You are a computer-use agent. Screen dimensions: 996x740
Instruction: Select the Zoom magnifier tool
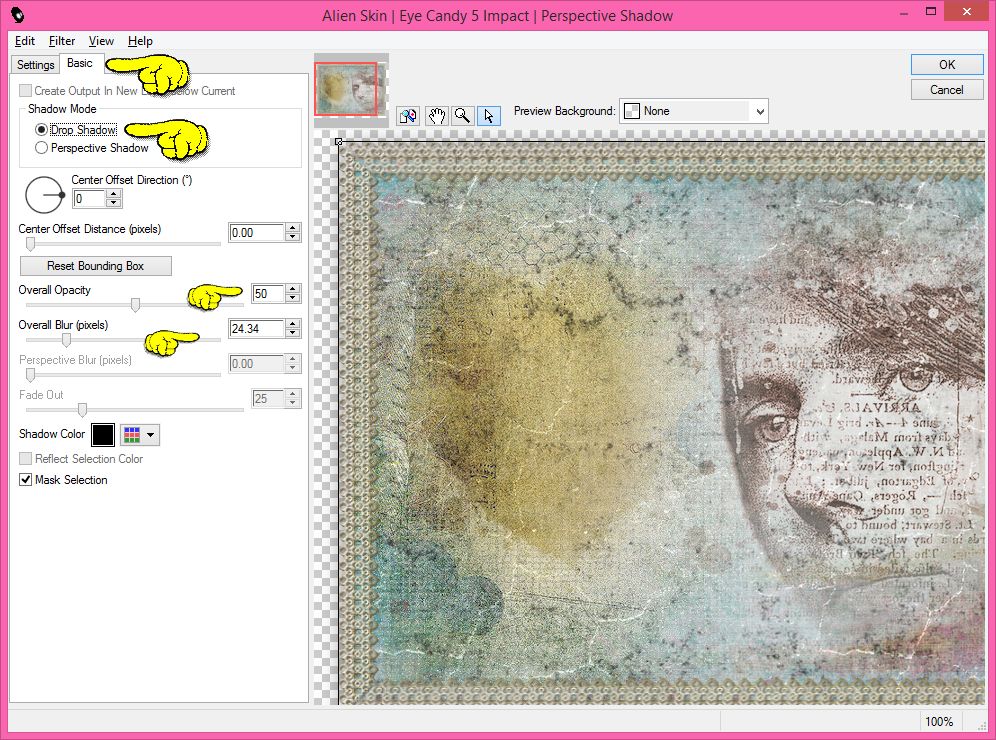click(462, 116)
